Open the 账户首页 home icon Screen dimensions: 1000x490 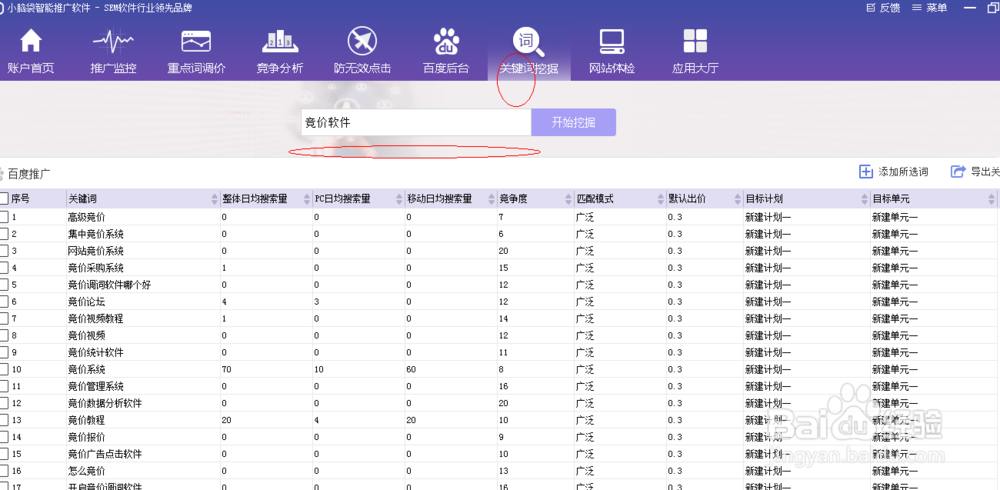point(31,41)
